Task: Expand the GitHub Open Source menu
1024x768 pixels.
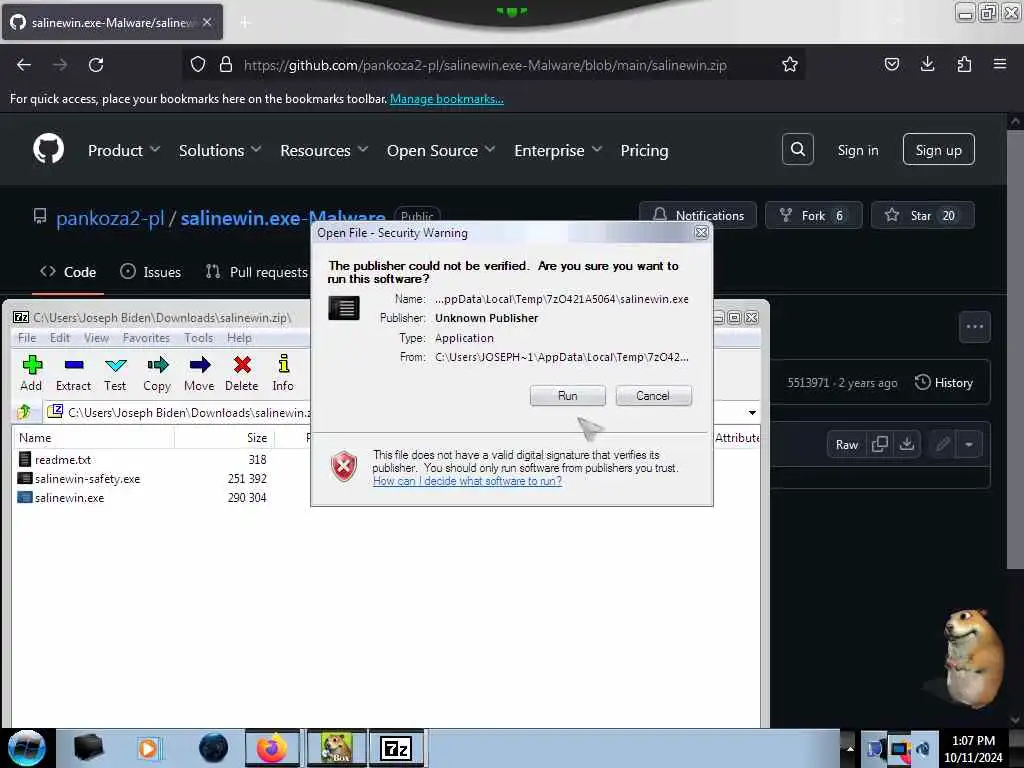Action: pos(441,151)
